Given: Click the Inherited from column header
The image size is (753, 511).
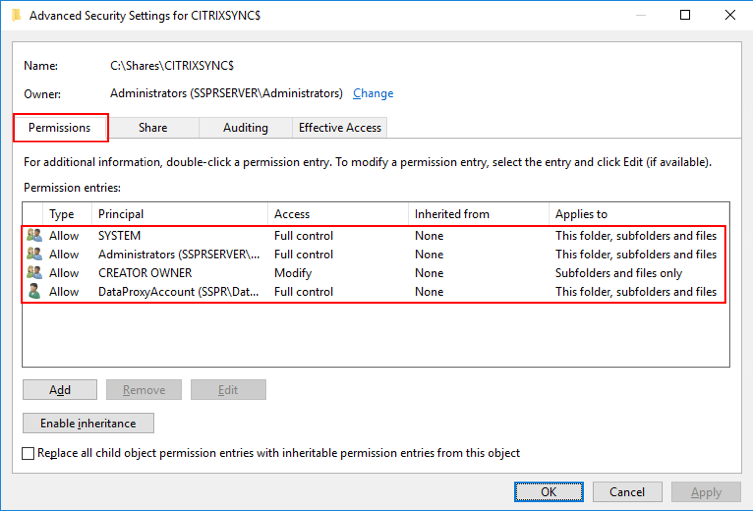Looking at the screenshot, I should click(x=479, y=214).
